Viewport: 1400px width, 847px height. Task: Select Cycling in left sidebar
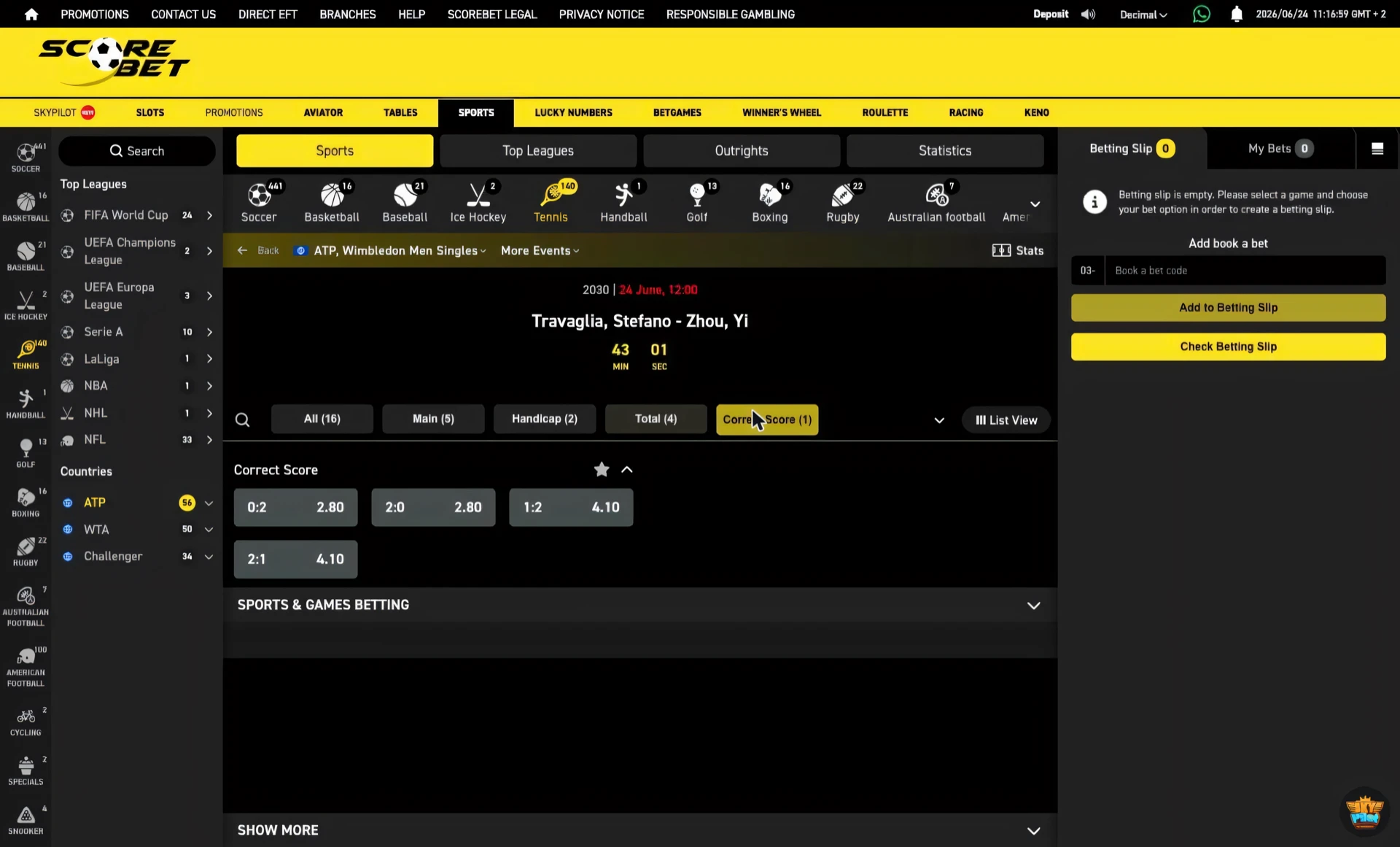[x=26, y=721]
